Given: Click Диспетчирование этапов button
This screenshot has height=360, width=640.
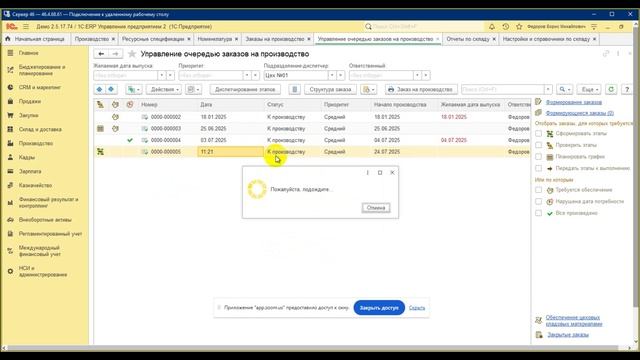Looking at the screenshot, I should [x=246, y=89].
